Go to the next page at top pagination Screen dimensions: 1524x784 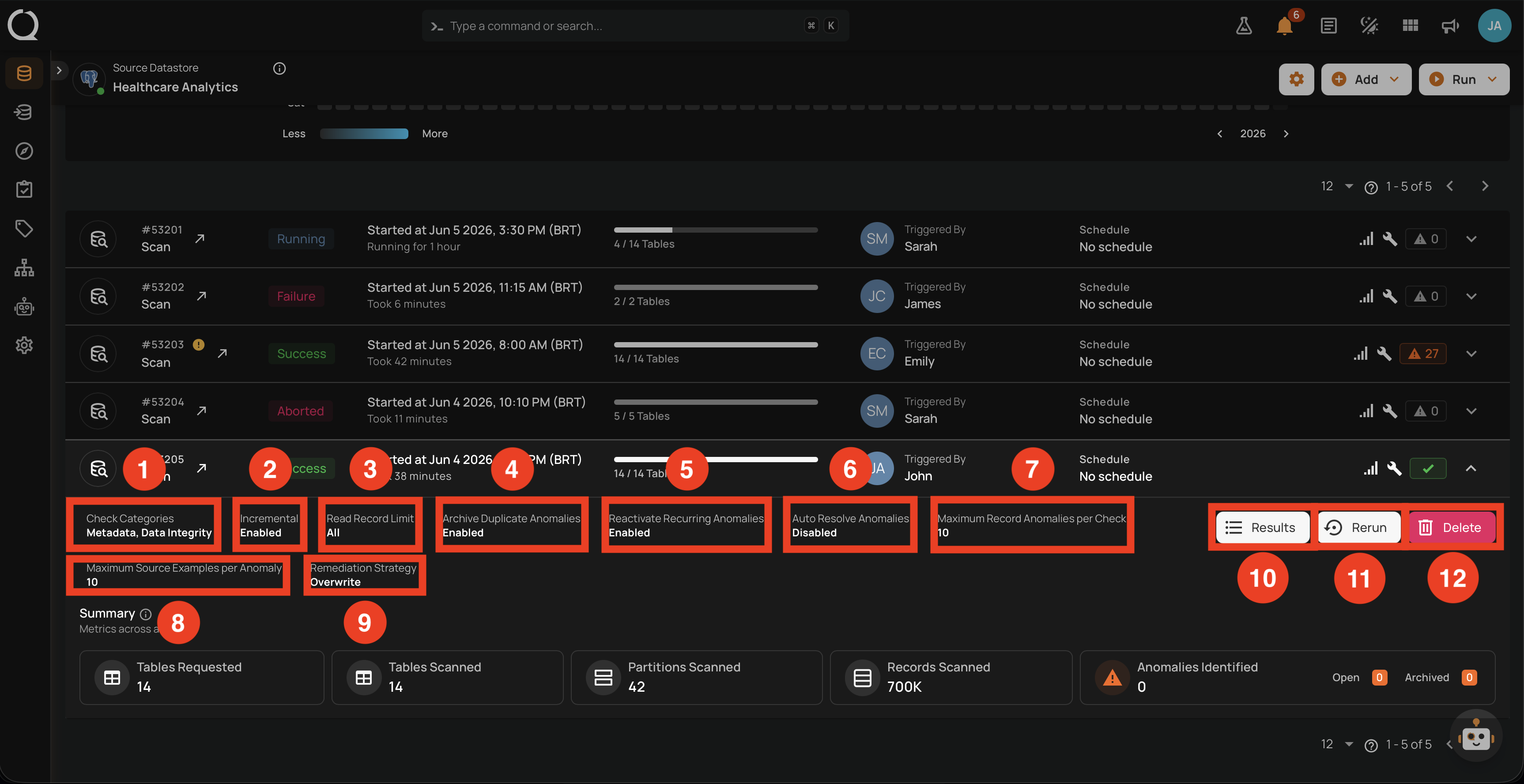[1485, 186]
